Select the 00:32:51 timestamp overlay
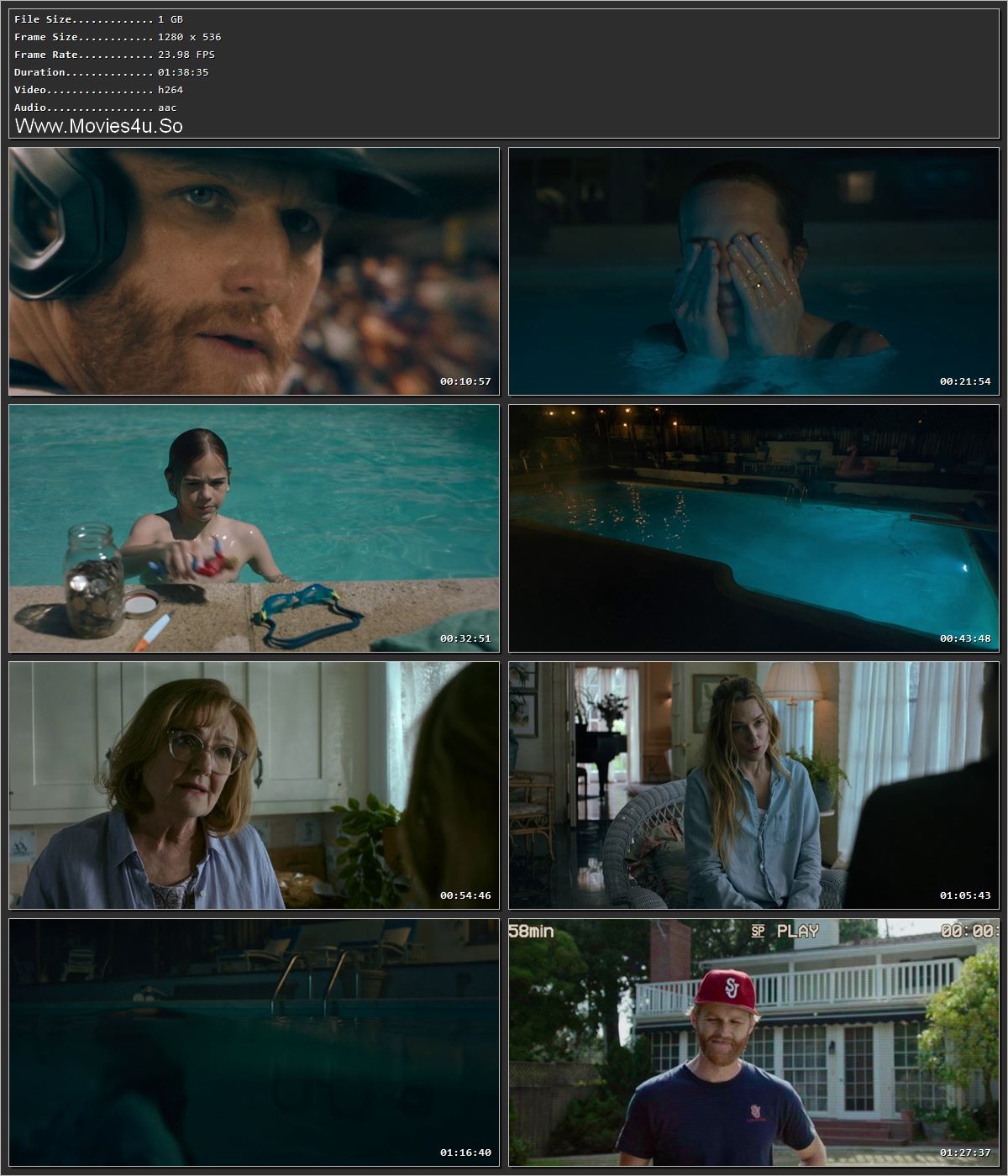The width and height of the screenshot is (1008, 1176). coord(465,636)
